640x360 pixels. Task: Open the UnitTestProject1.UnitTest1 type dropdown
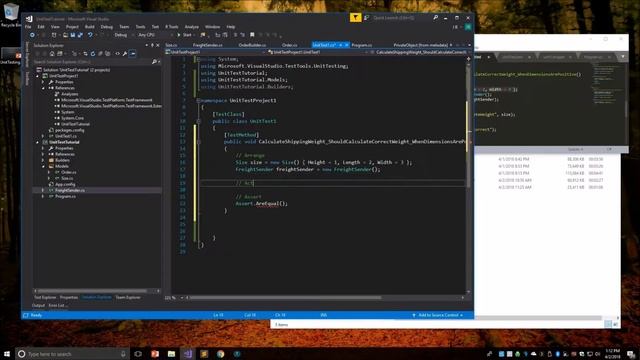(318, 52)
